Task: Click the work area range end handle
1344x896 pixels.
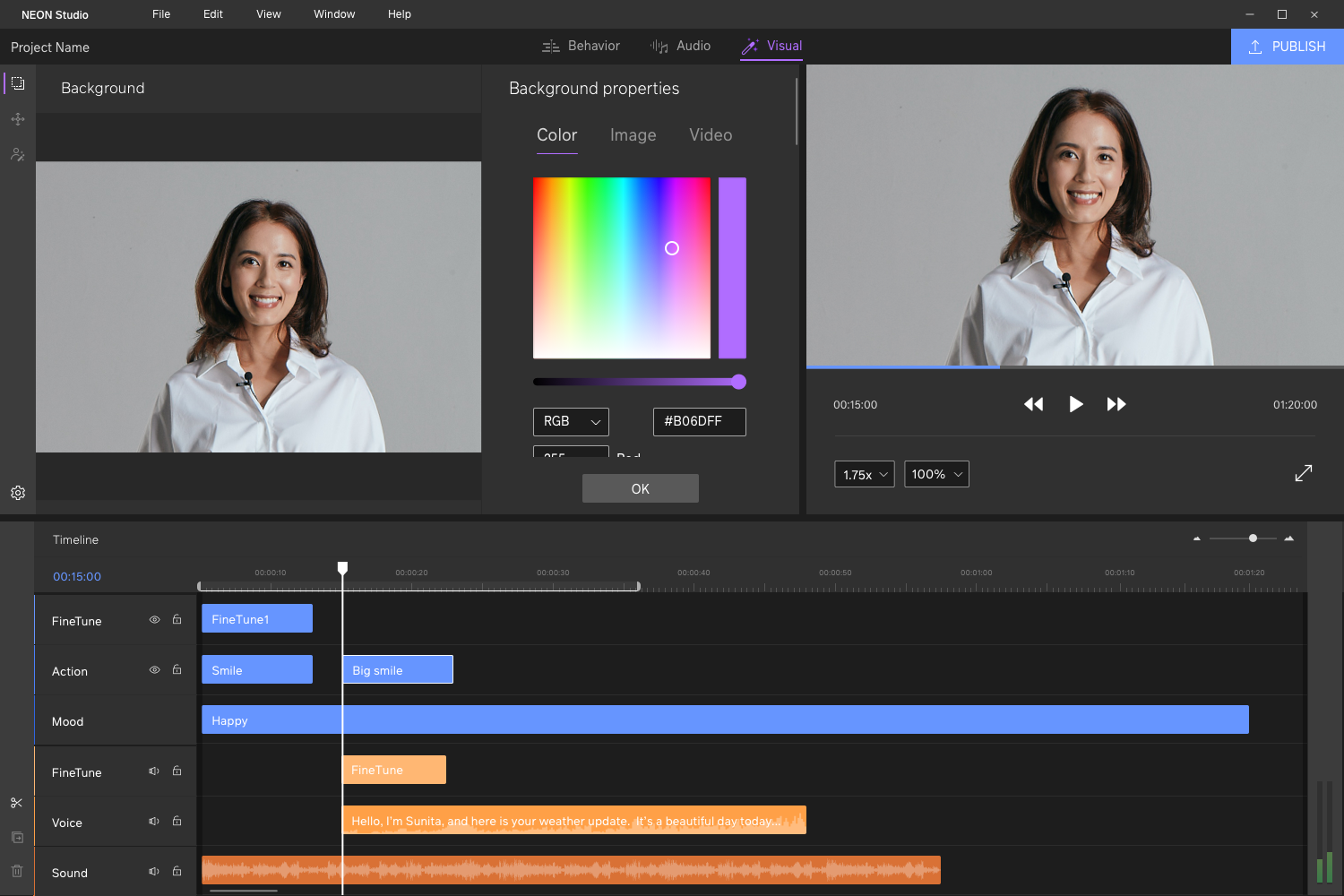Action: click(638, 586)
